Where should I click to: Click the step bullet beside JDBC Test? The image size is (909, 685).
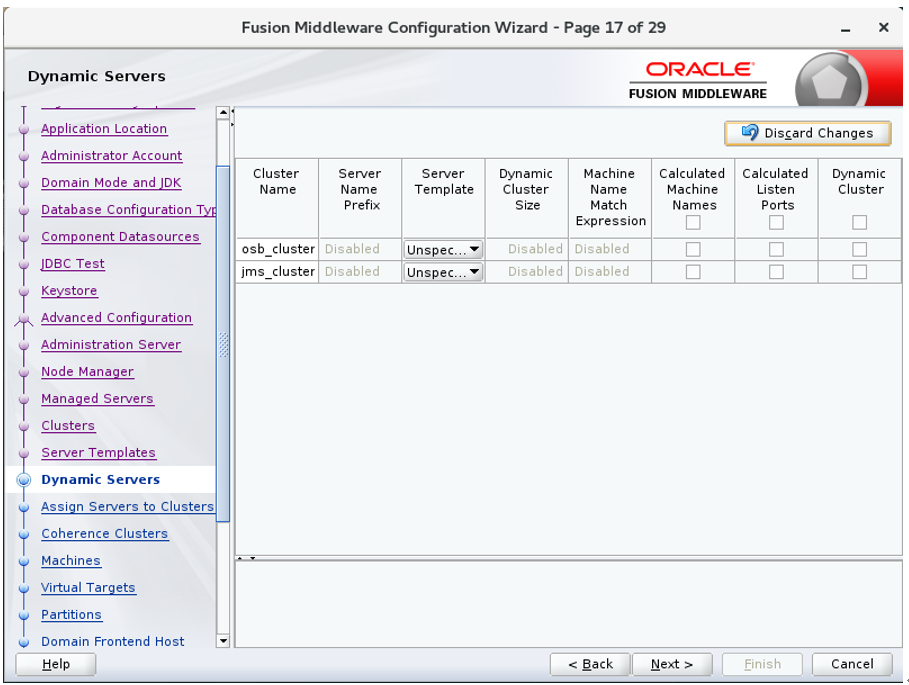pyautogui.click(x=24, y=264)
